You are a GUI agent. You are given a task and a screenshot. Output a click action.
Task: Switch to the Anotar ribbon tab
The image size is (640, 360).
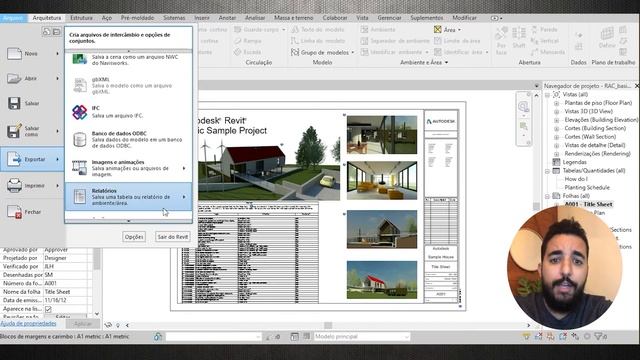tap(227, 18)
